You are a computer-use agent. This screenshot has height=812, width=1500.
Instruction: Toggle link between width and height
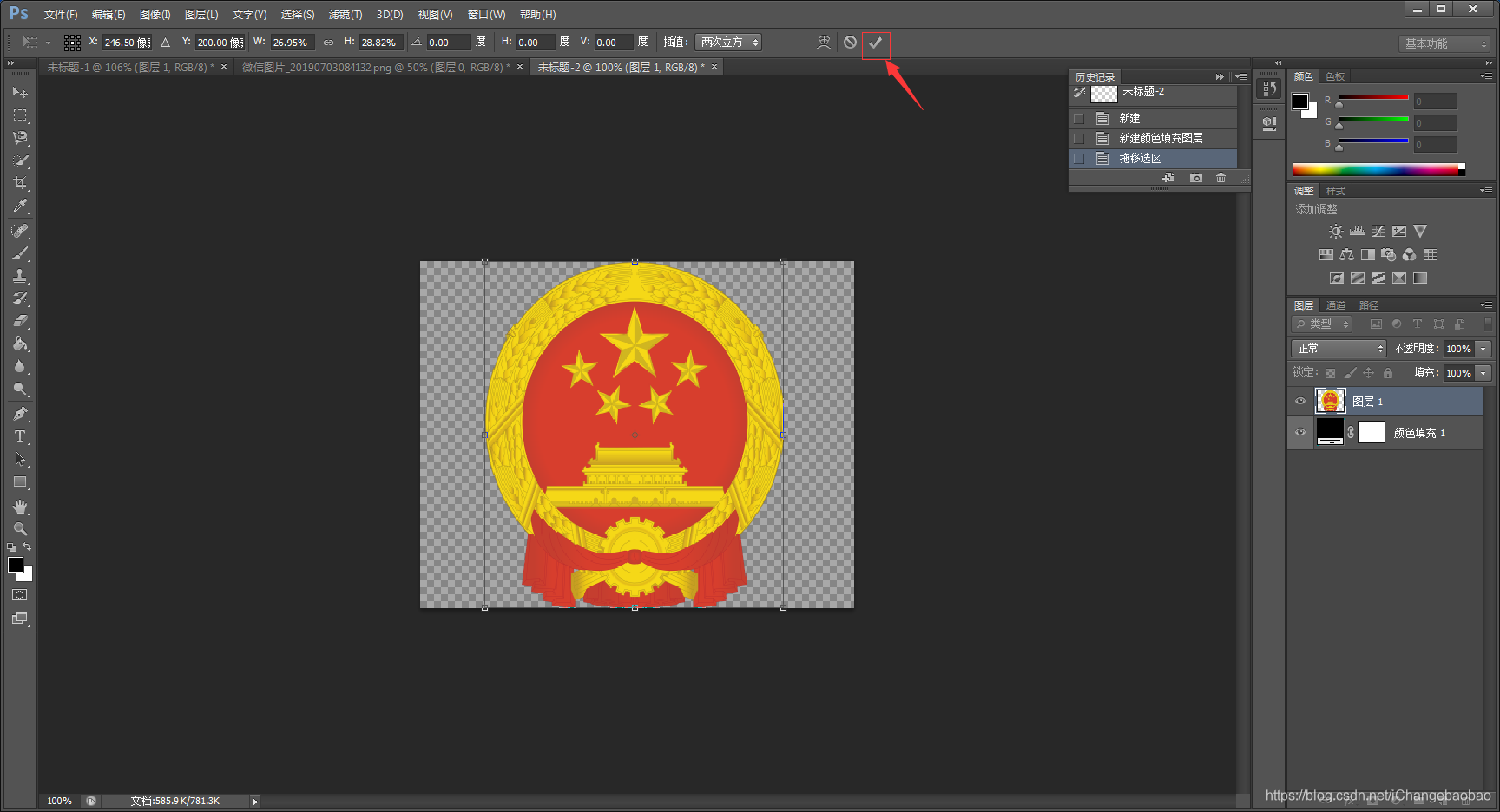pos(328,43)
